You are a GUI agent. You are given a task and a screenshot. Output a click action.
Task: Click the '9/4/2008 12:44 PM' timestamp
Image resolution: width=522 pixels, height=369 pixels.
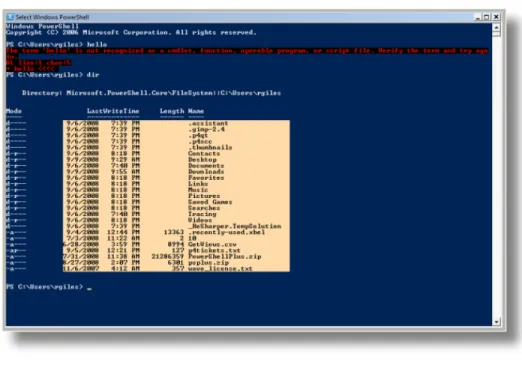103,232
